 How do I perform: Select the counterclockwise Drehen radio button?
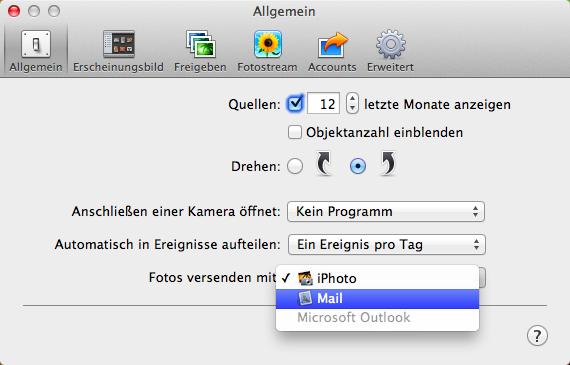coord(295,166)
